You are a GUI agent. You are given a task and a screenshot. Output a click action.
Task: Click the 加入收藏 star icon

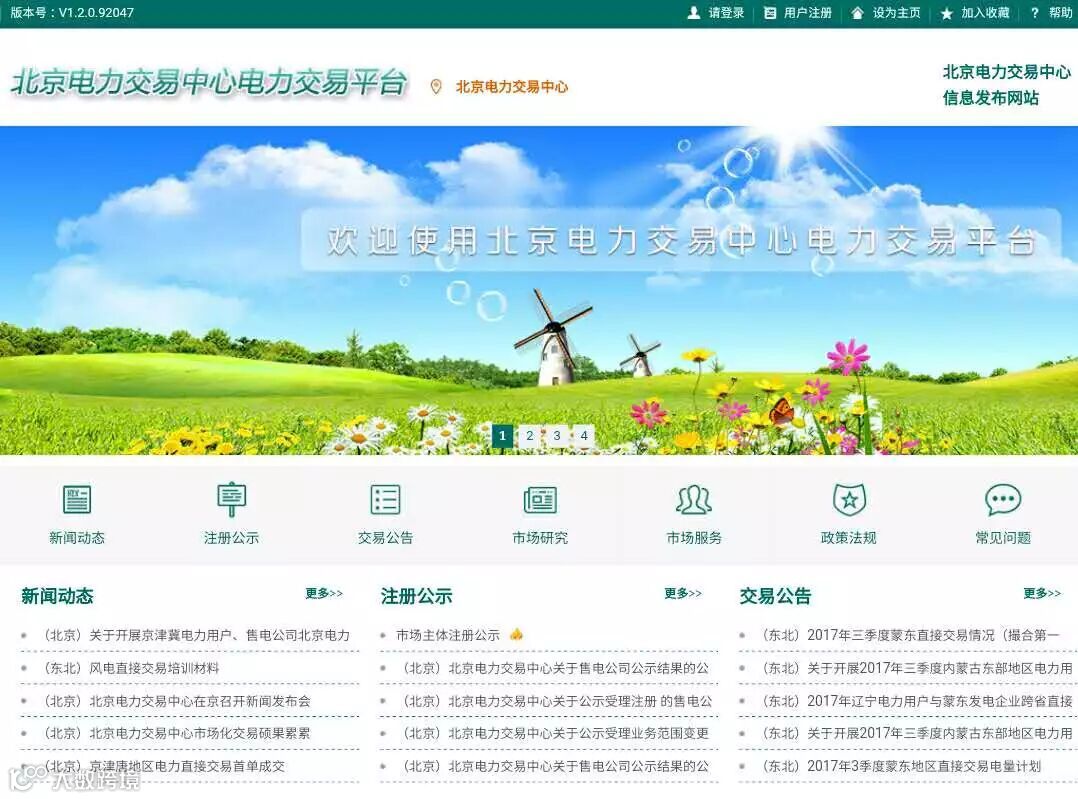click(x=947, y=13)
